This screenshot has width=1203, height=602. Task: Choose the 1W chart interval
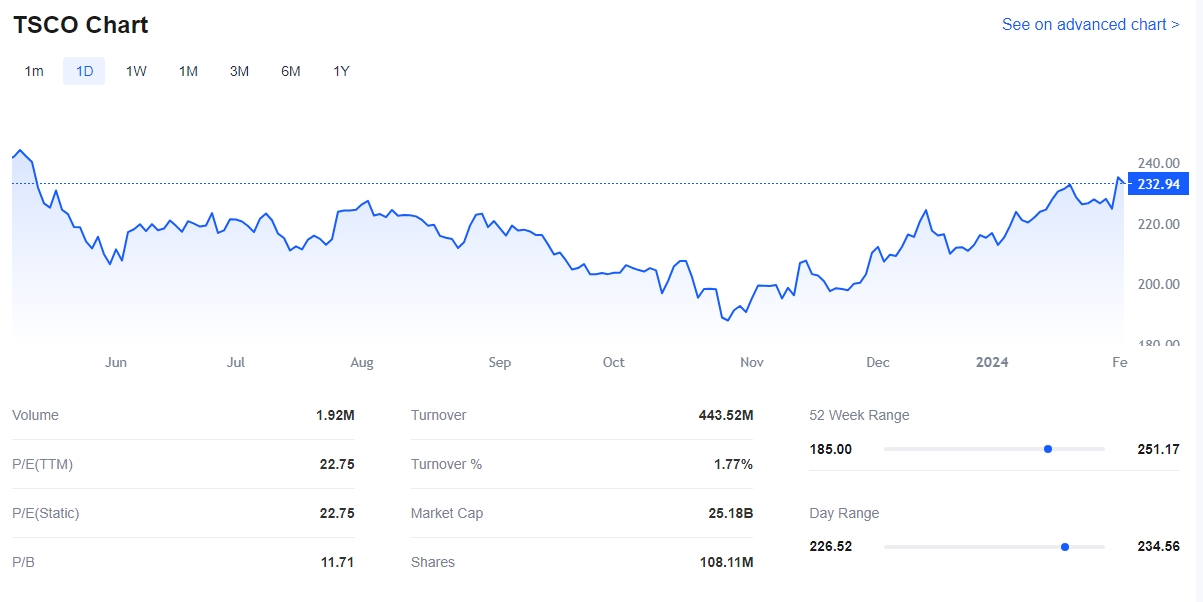(136, 71)
